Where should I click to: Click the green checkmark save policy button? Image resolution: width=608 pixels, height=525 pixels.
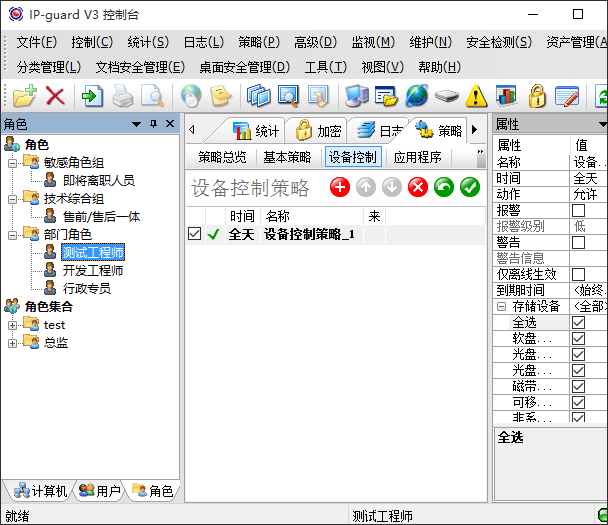point(470,187)
